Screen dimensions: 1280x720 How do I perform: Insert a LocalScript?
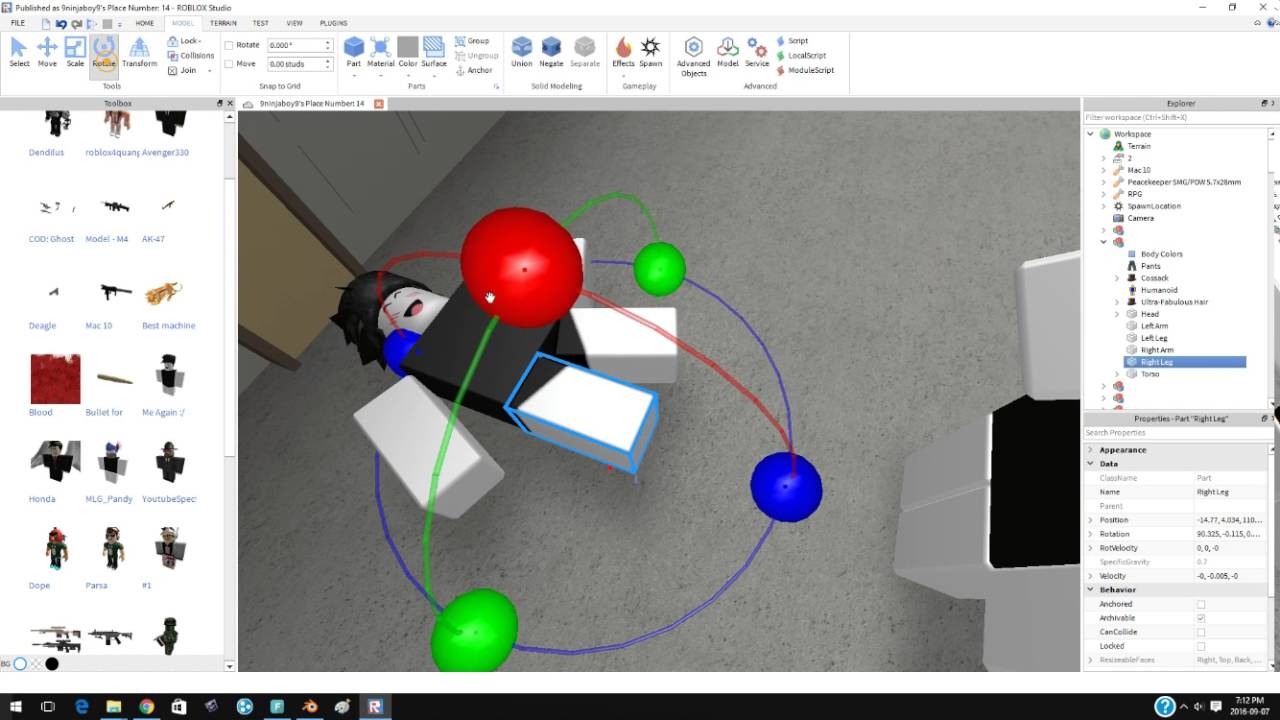pos(801,56)
